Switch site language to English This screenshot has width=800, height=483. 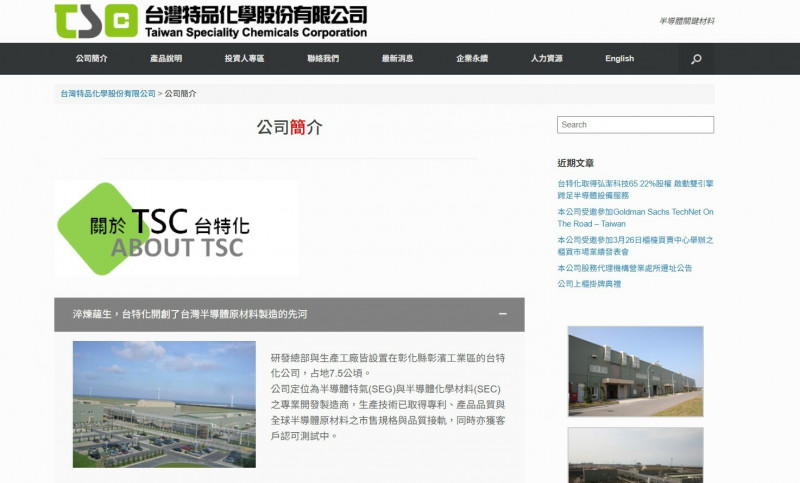619,59
